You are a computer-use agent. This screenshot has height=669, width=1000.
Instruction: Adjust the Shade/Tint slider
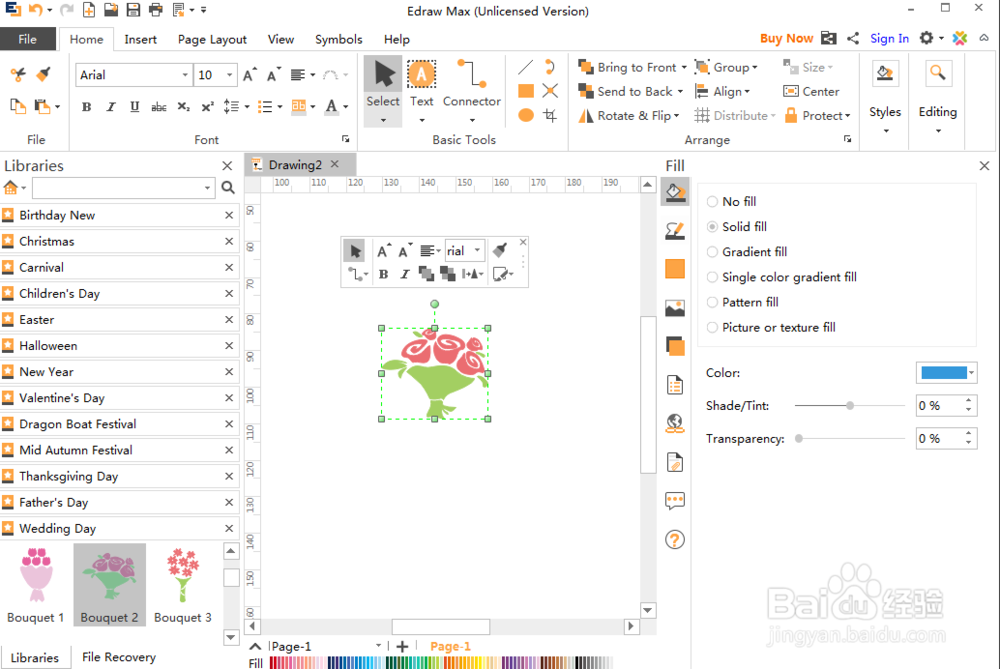pos(850,406)
